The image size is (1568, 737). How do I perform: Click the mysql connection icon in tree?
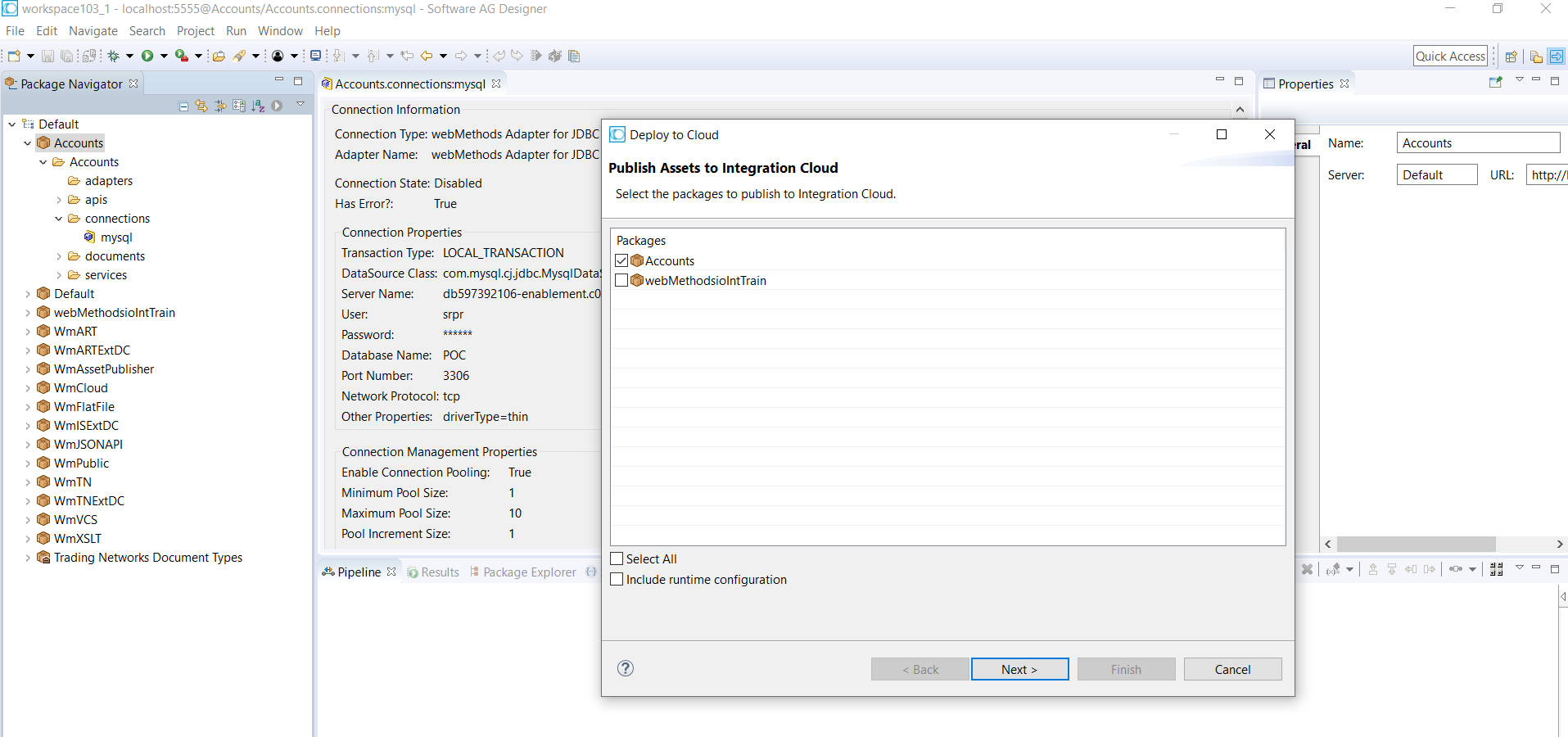[90, 237]
